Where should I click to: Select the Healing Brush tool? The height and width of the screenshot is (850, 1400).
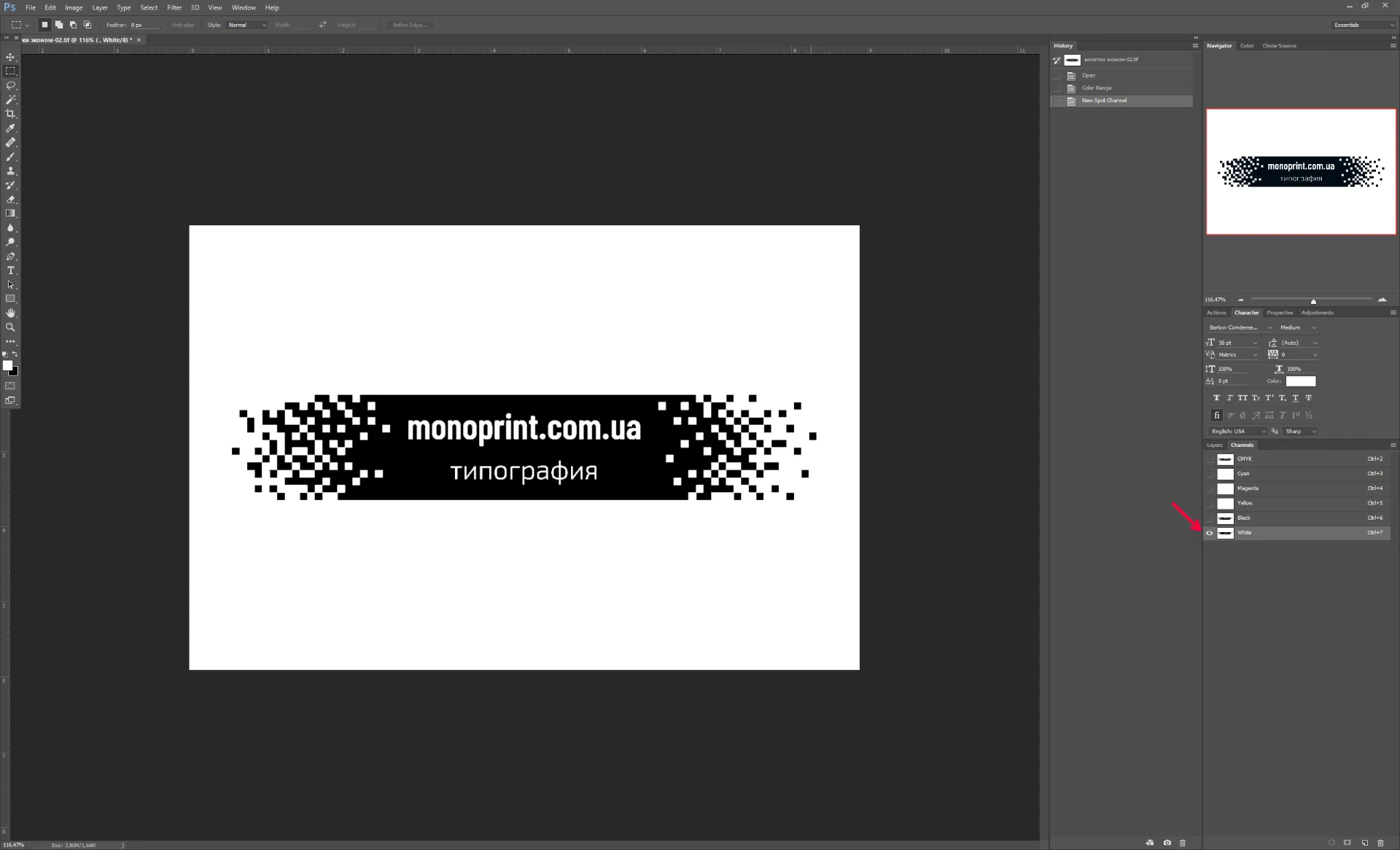(x=10, y=142)
